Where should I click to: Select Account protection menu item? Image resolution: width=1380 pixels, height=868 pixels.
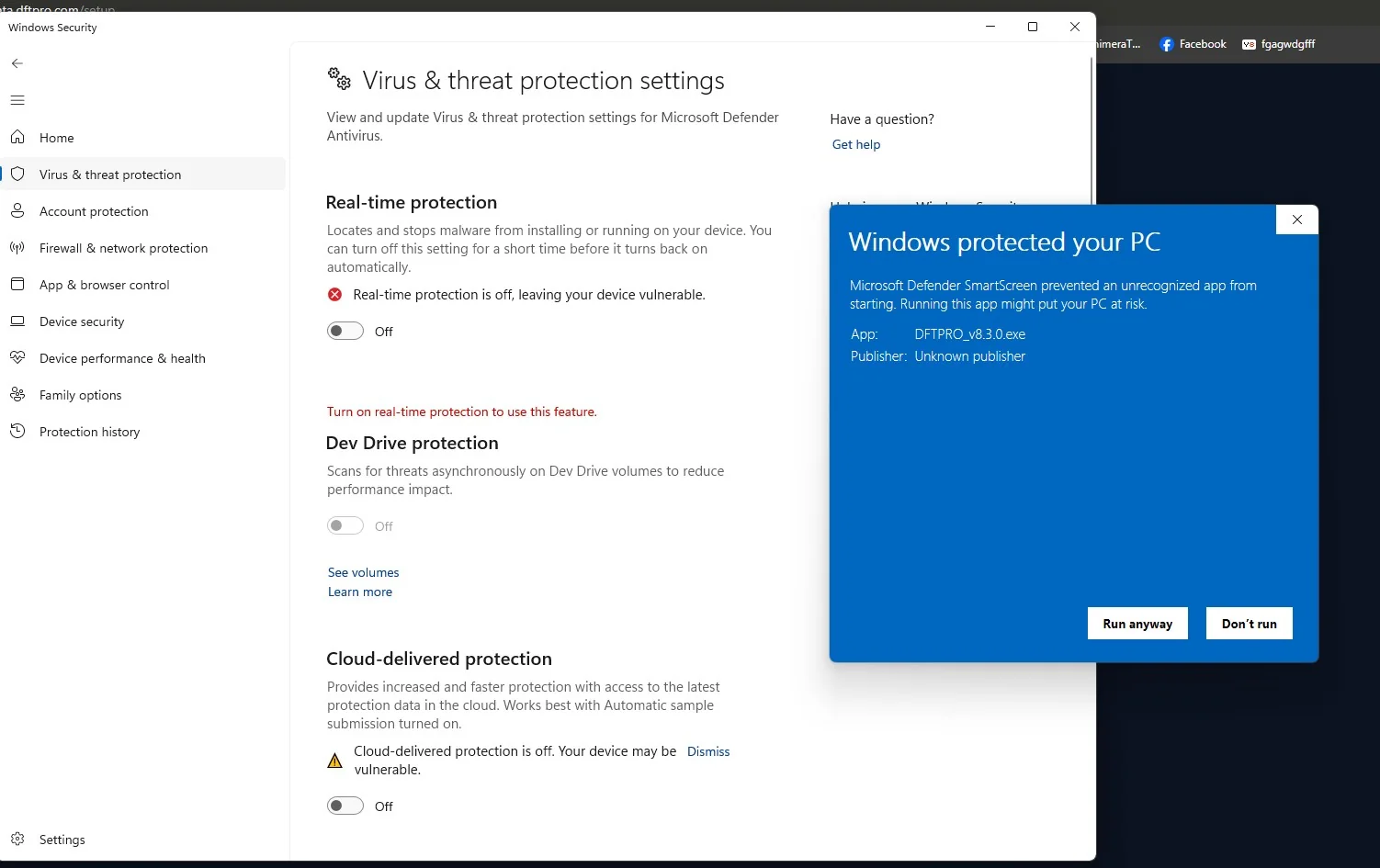tap(144, 210)
